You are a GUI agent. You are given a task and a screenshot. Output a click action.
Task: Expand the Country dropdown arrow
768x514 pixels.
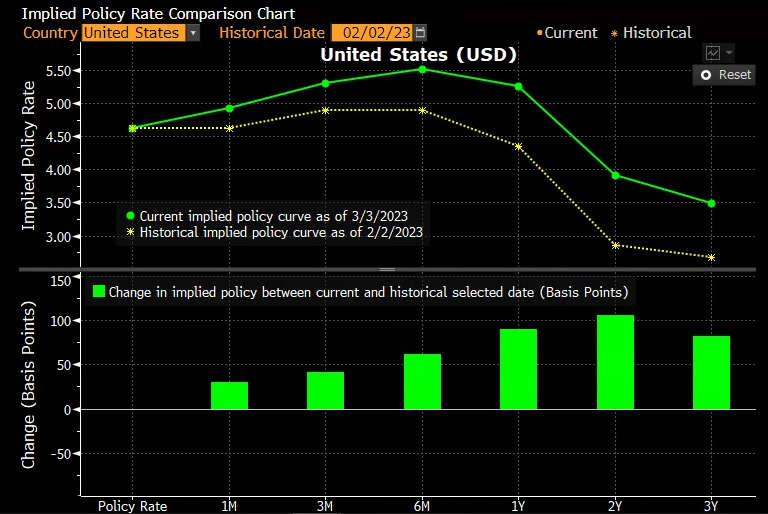[x=193, y=33]
